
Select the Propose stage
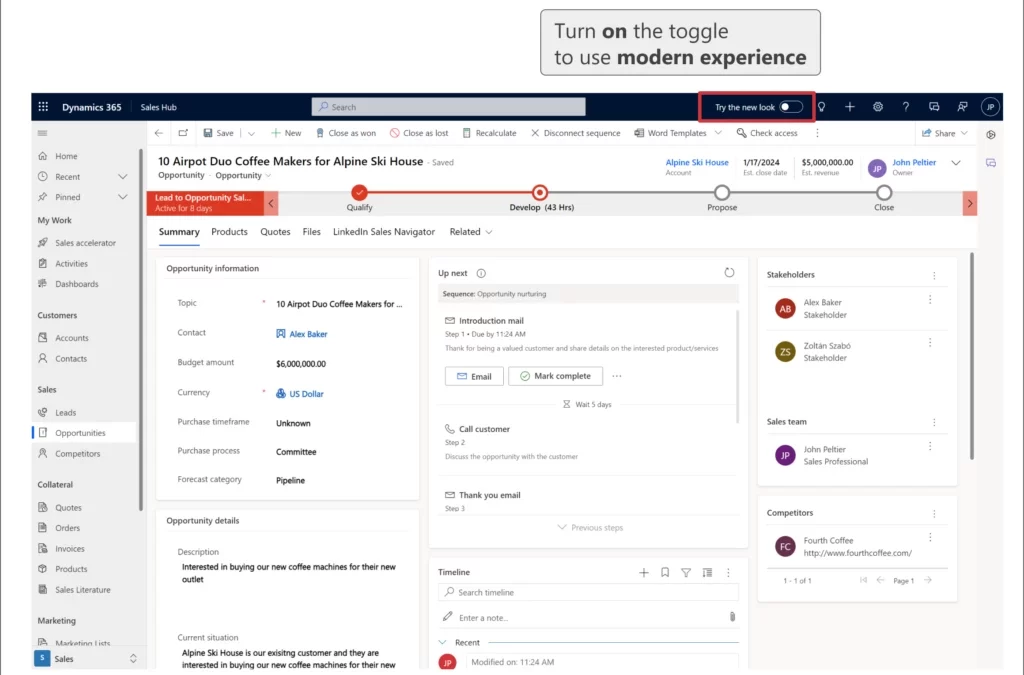coord(722,193)
